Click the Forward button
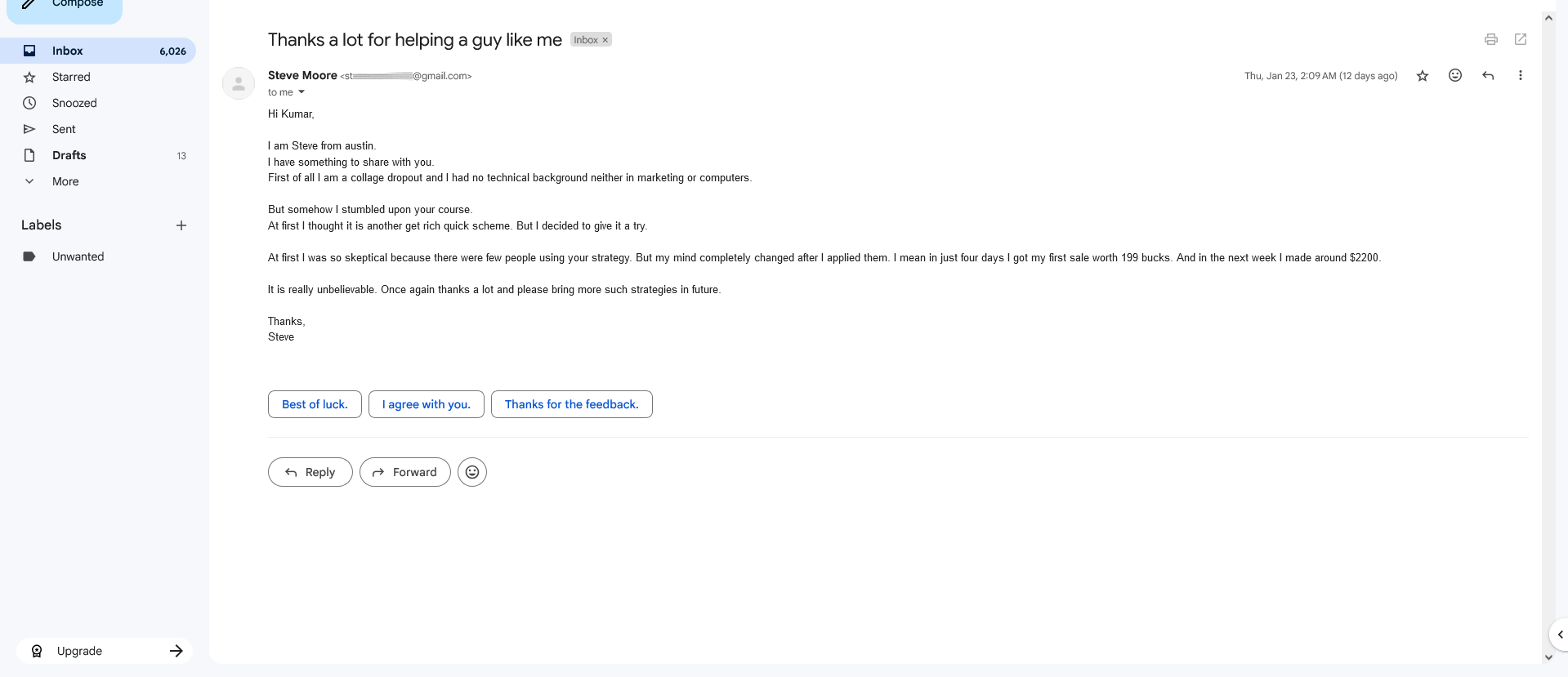Image resolution: width=1568 pixels, height=677 pixels. tap(404, 472)
